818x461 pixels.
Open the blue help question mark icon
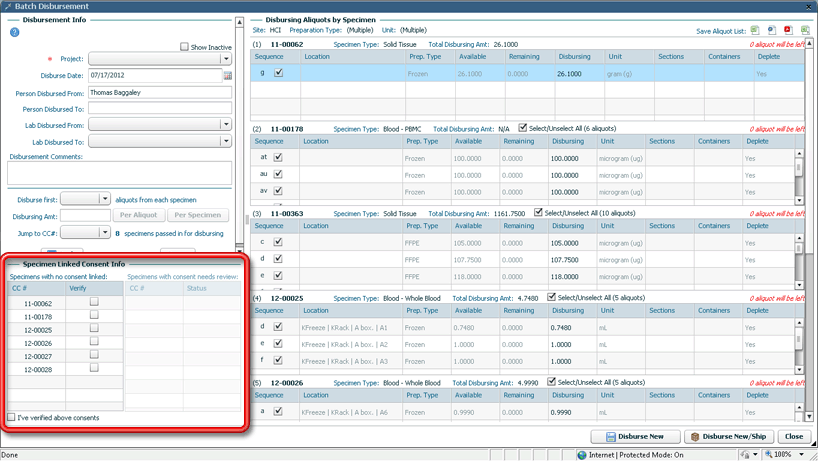(x=14, y=32)
